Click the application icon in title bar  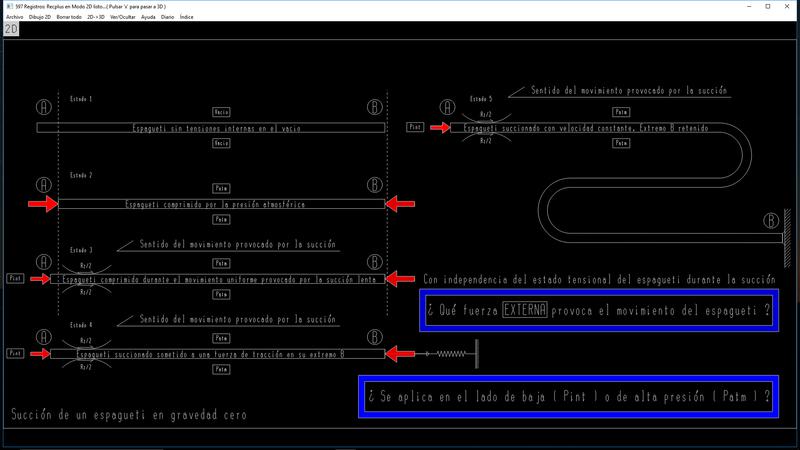(8, 6)
